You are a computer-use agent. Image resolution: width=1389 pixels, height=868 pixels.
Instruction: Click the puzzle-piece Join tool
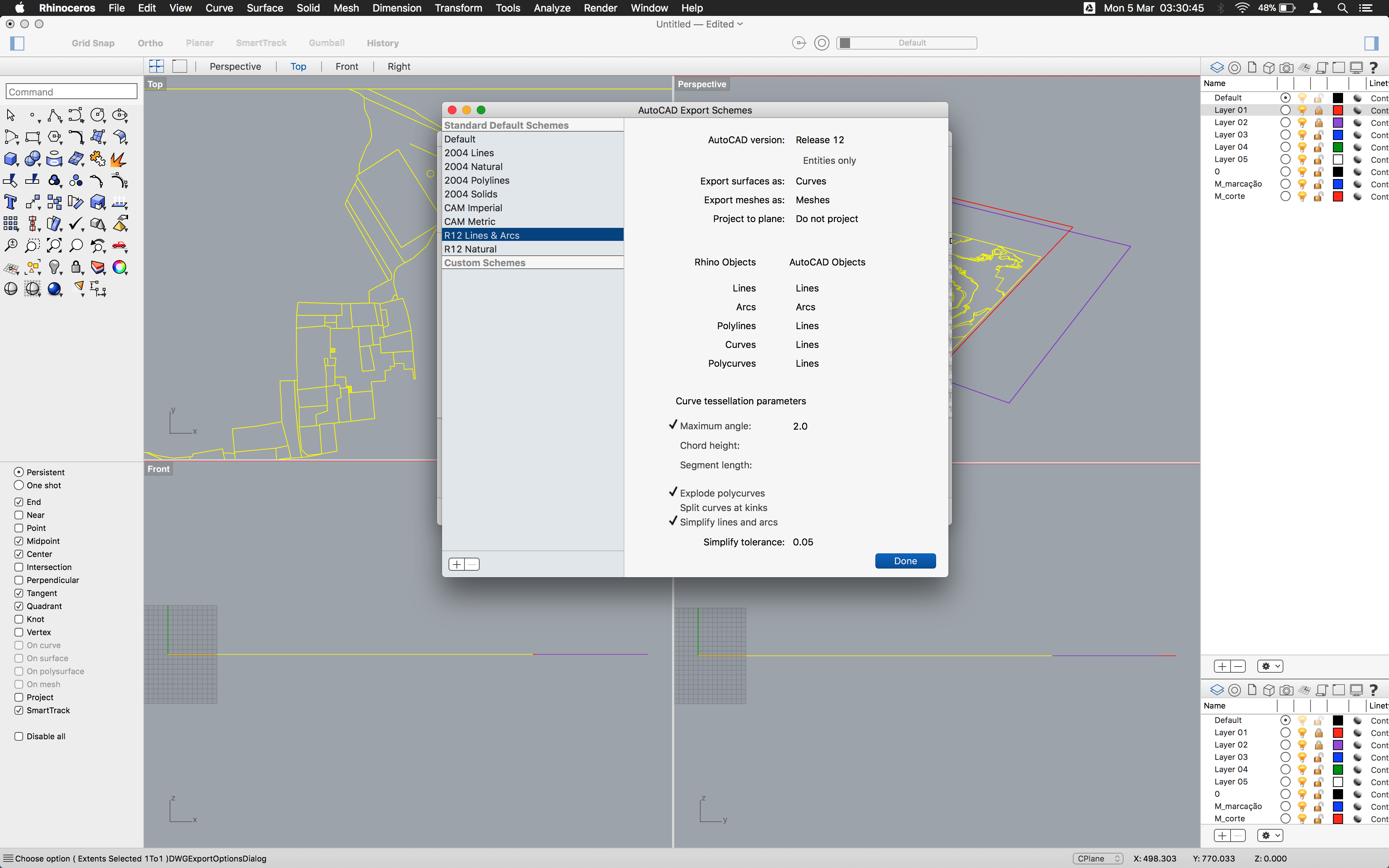coord(98,159)
